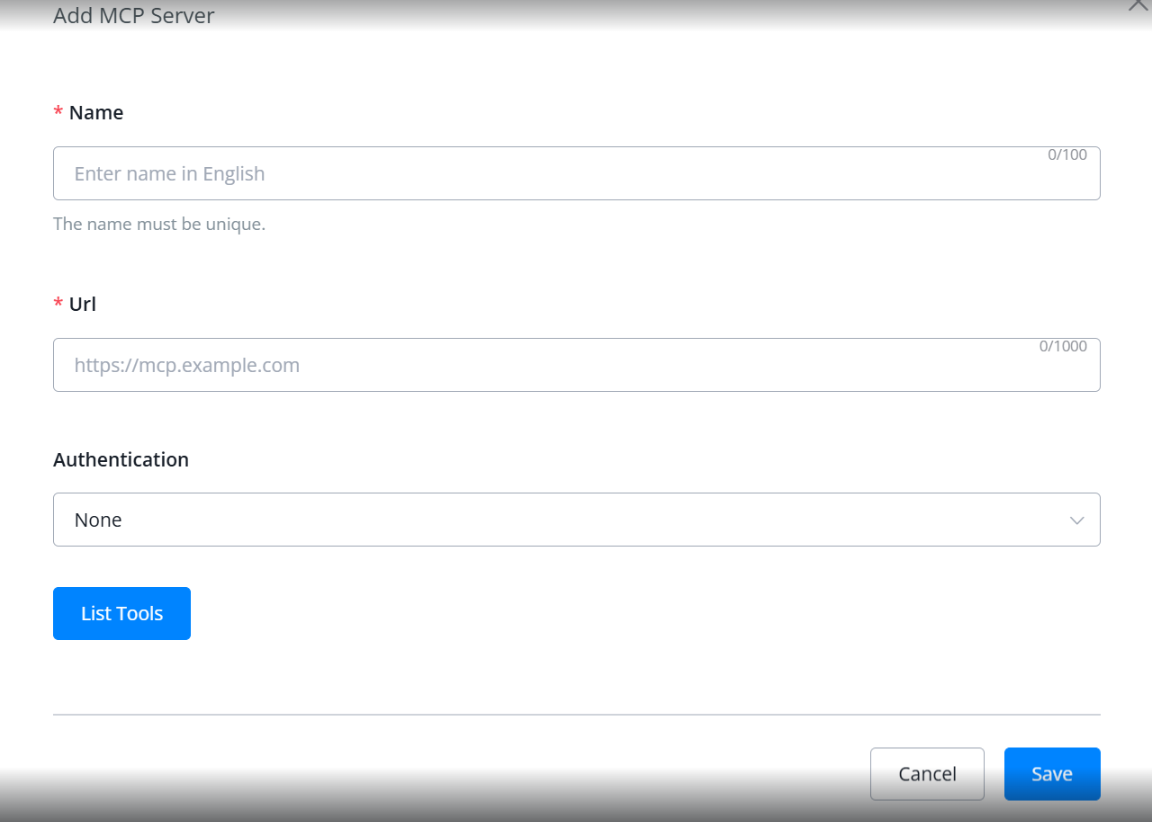Close the Add MCP Server dialog
This screenshot has height=822, width=1152.
1139,5
